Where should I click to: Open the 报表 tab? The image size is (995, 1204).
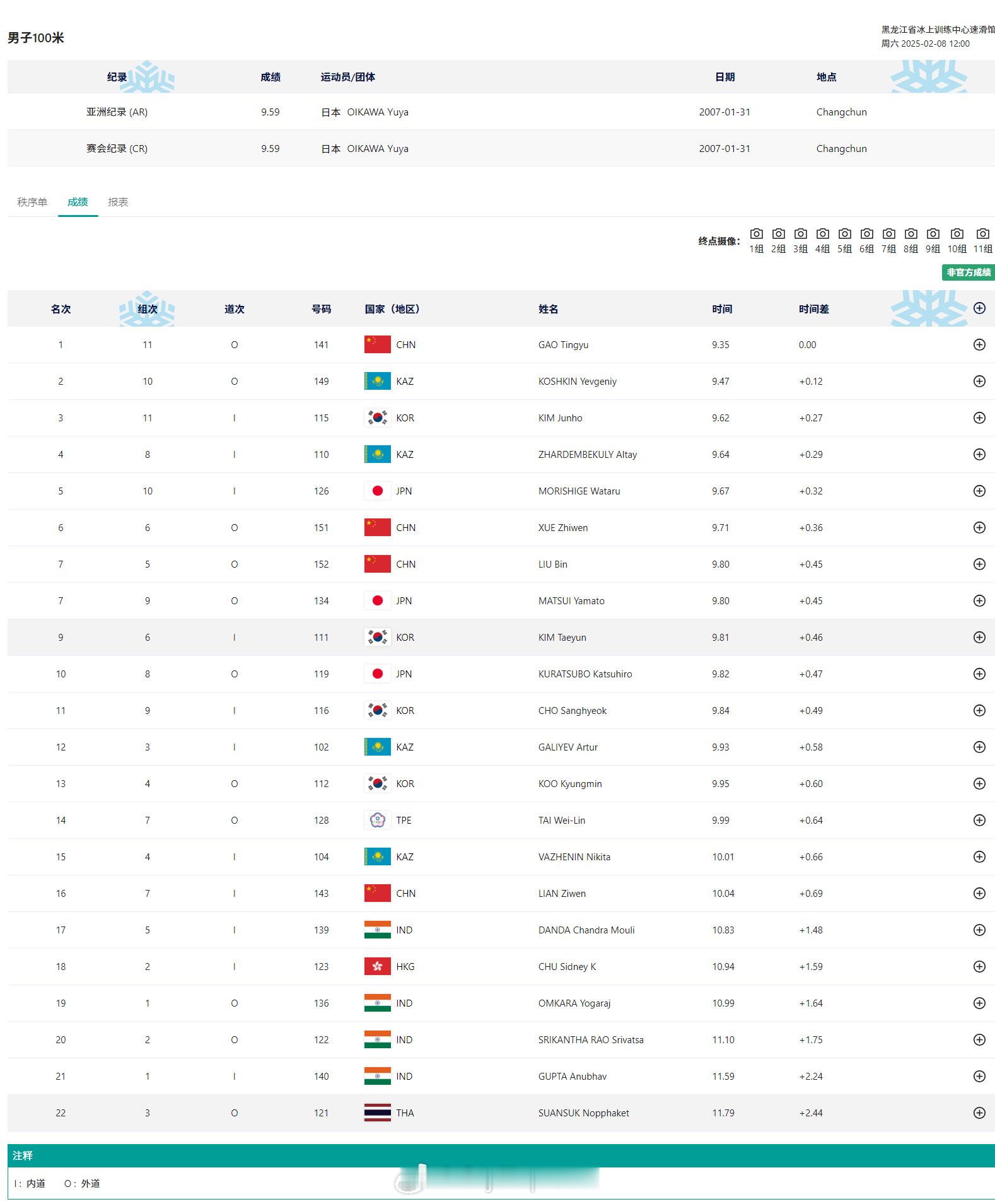(x=118, y=202)
